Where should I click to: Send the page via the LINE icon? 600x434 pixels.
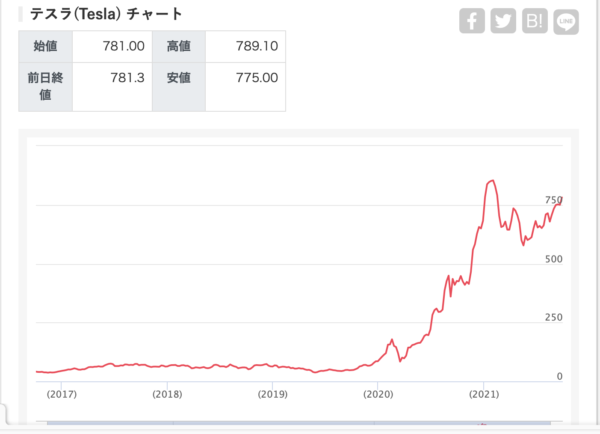point(567,21)
